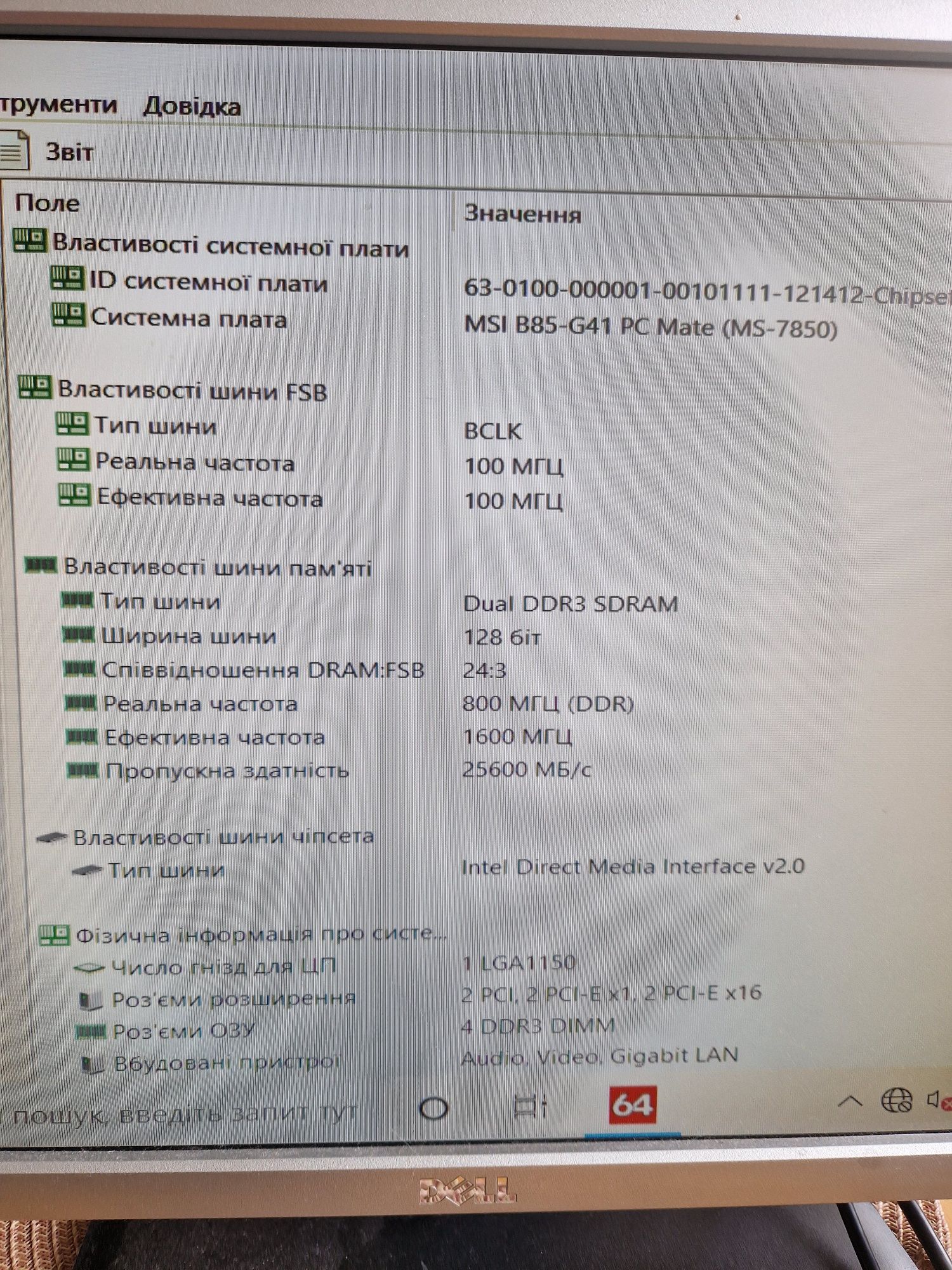Screen dimensions: 952x1270
Task: Select the Число гнізд для ЦП socket icon
Action: [x=89, y=968]
